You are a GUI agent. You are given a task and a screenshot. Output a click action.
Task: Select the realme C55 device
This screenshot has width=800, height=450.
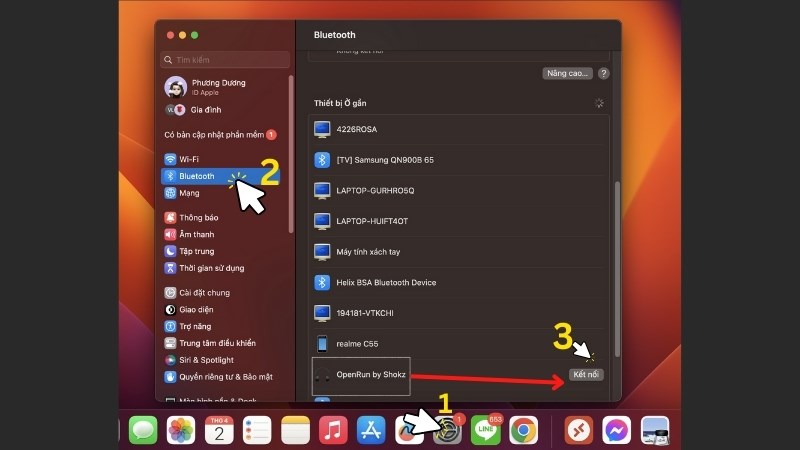click(x=459, y=343)
